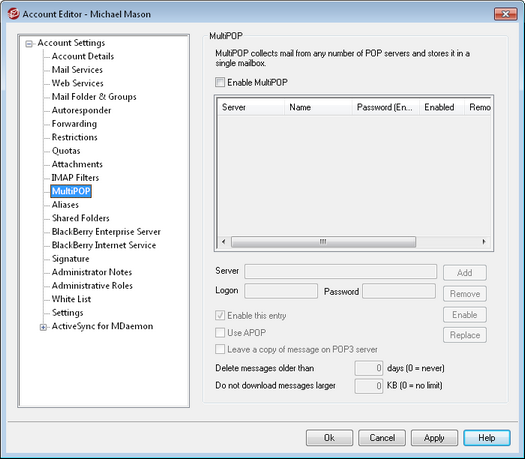Focus the Server input field
Screen dimensions: 525x459
(x=341, y=272)
